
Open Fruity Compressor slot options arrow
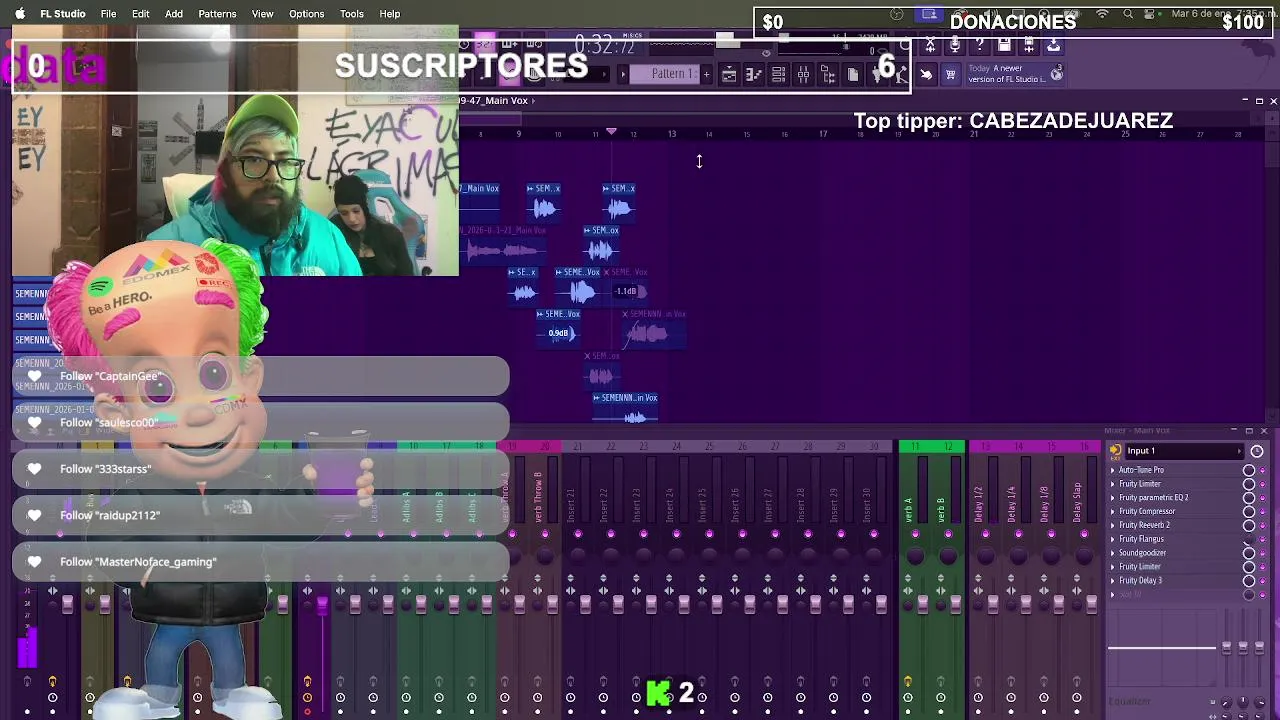1113,511
